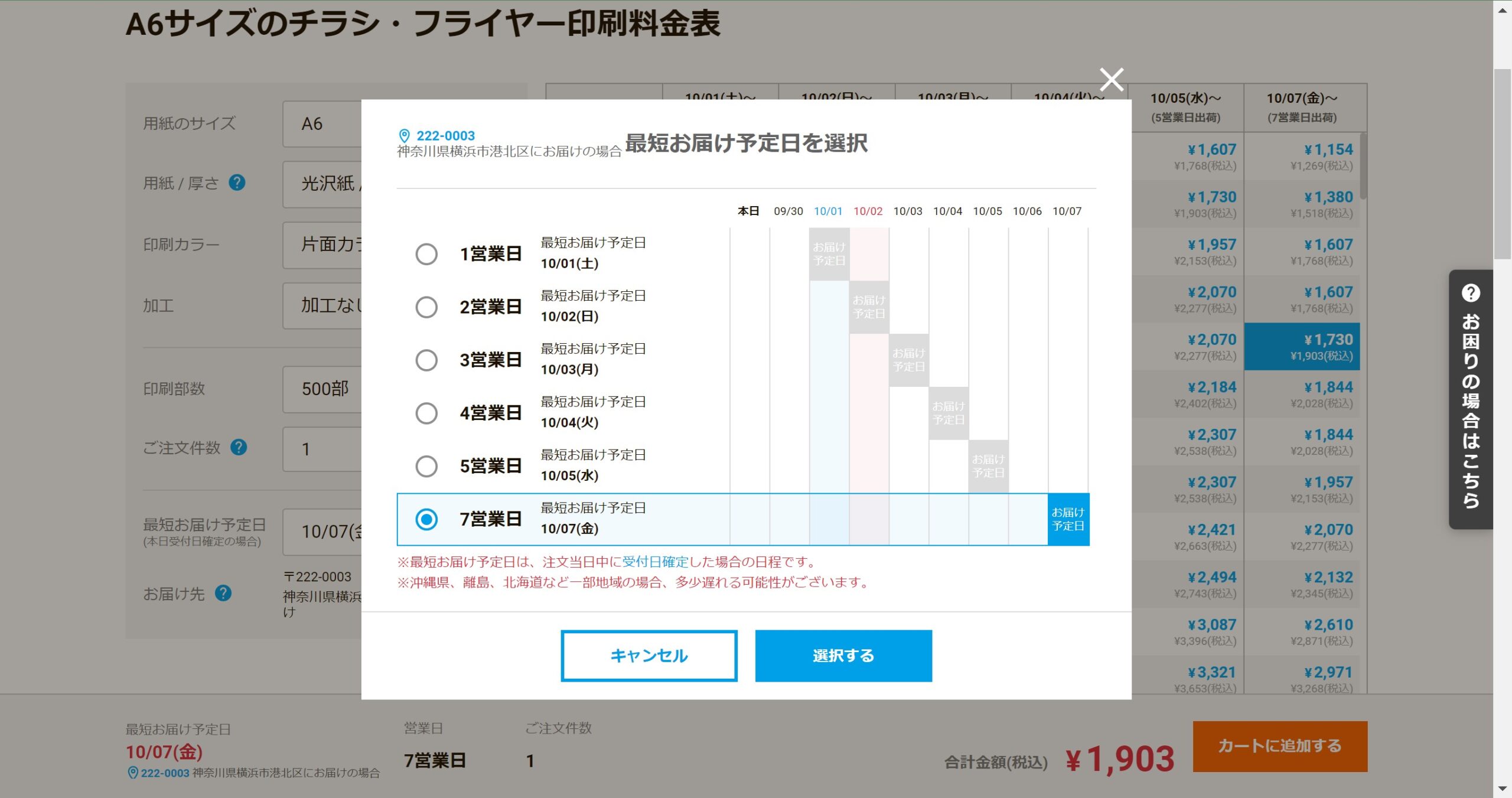The width and height of the screenshot is (1512, 798).
Task: Select the 1営業日 radio option
Action: coord(426,254)
